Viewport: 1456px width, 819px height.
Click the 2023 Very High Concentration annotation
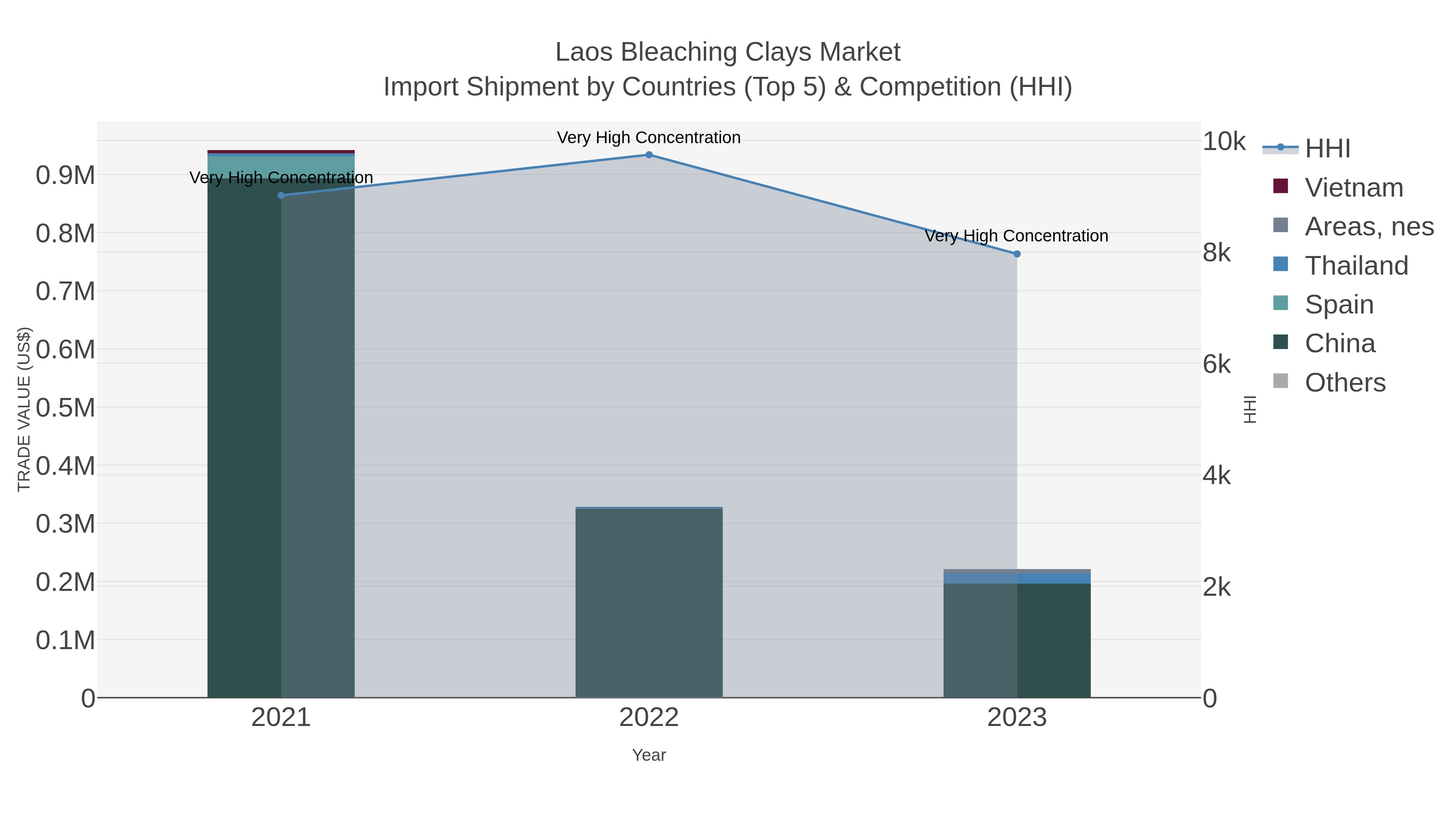1016,236
